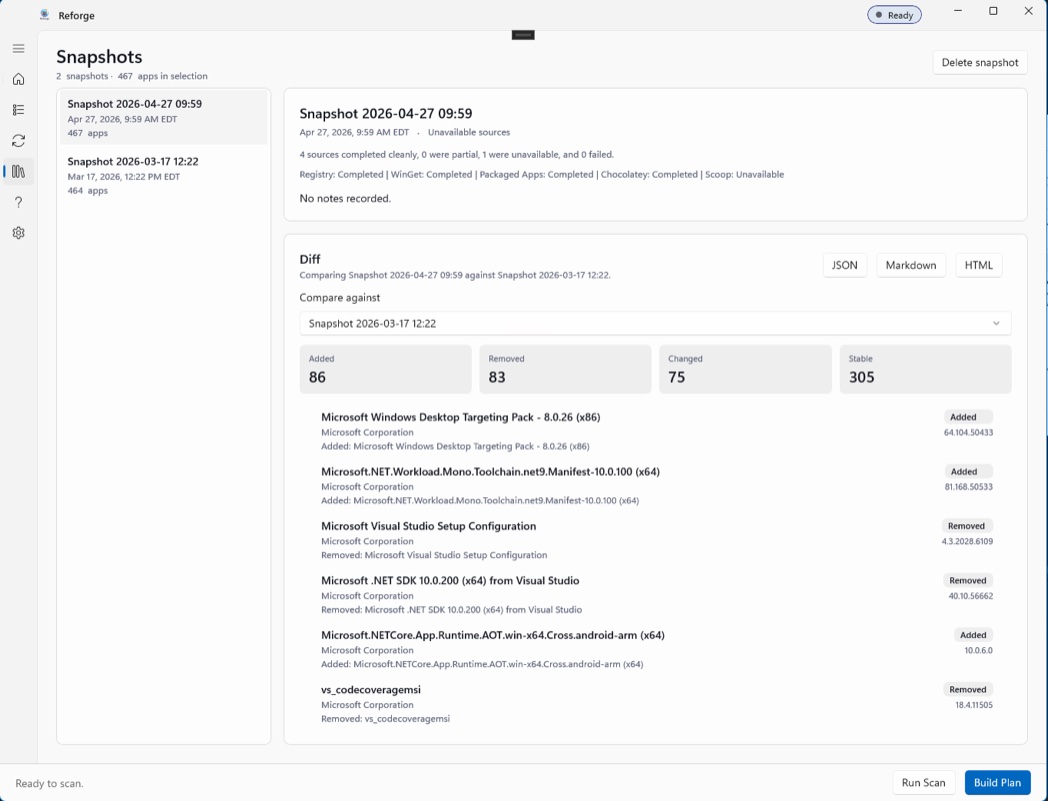
Task: Click version 81.168.50533 value
Action: click(x=968, y=487)
